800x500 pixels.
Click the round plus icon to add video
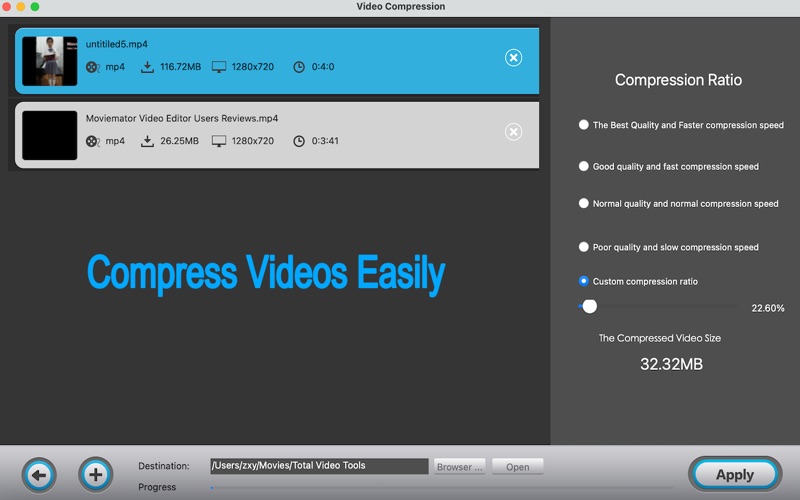tap(95, 474)
